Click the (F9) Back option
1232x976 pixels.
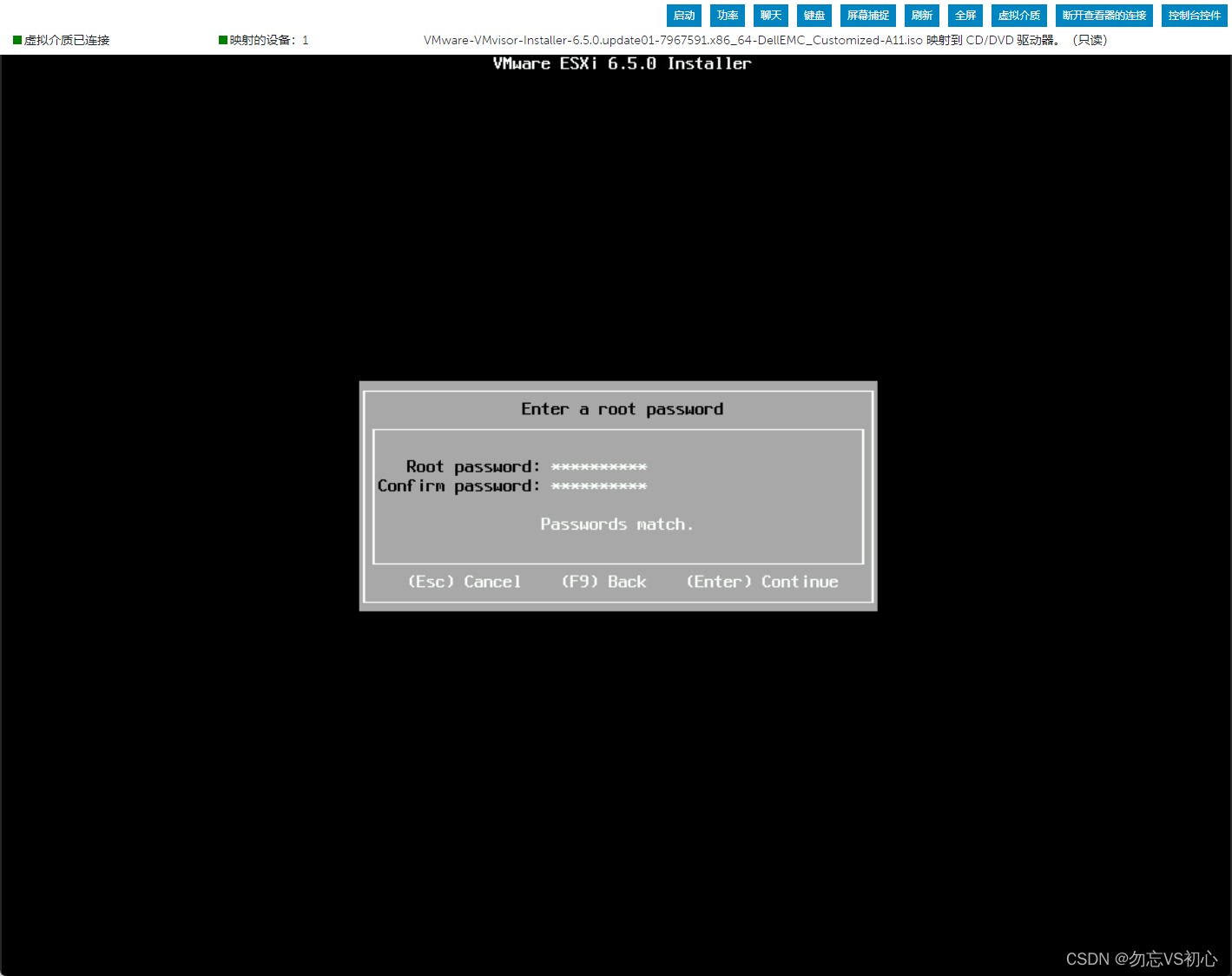(603, 582)
